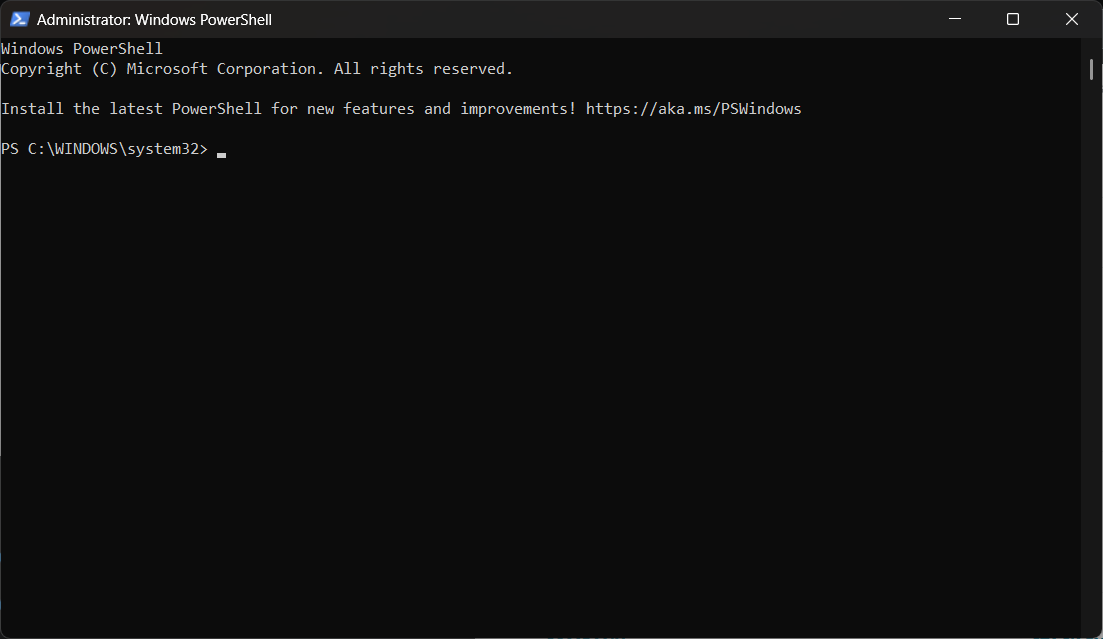Image resolution: width=1103 pixels, height=639 pixels.
Task: Click the install latest PowerShell message line
Action: click(290, 108)
